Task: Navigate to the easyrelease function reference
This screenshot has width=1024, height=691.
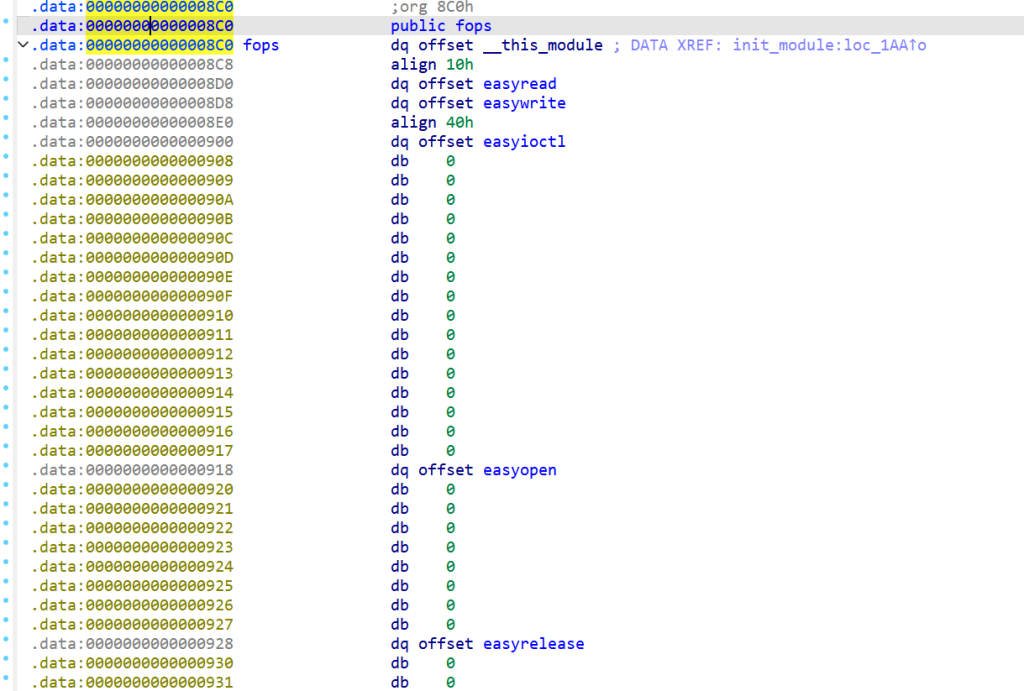Action: [533, 644]
